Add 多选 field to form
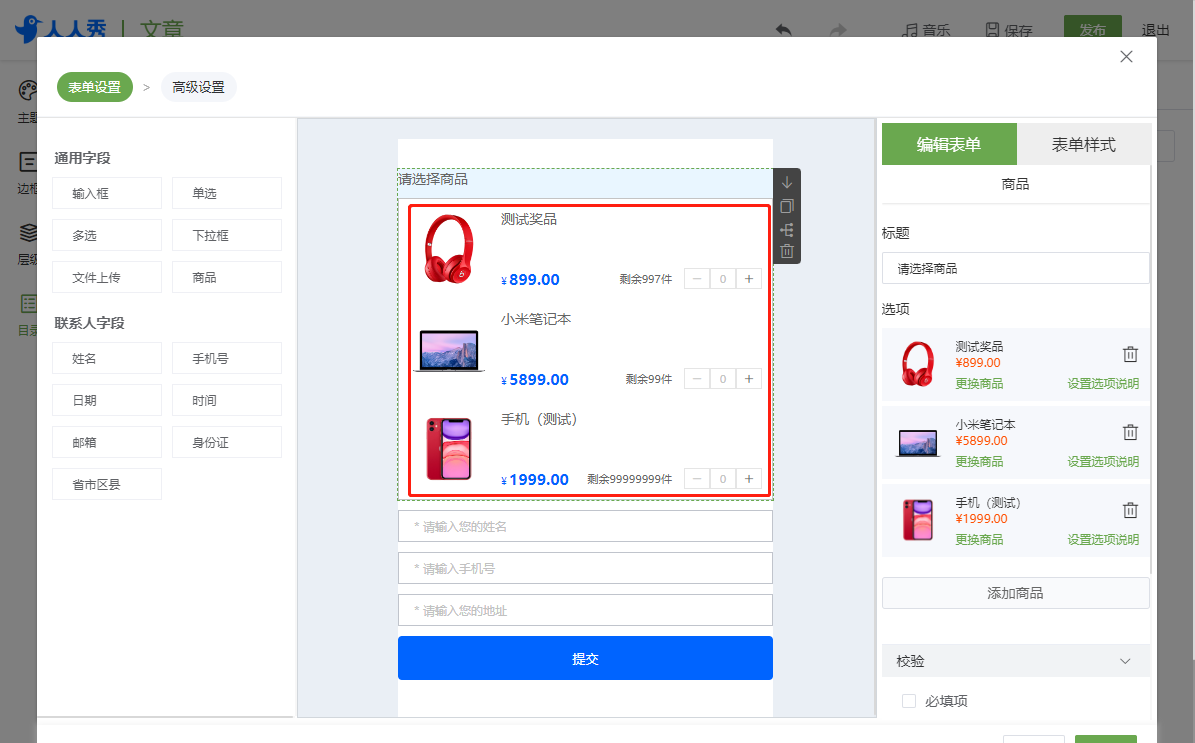This screenshot has width=1195, height=743. pyautogui.click(x=107, y=235)
